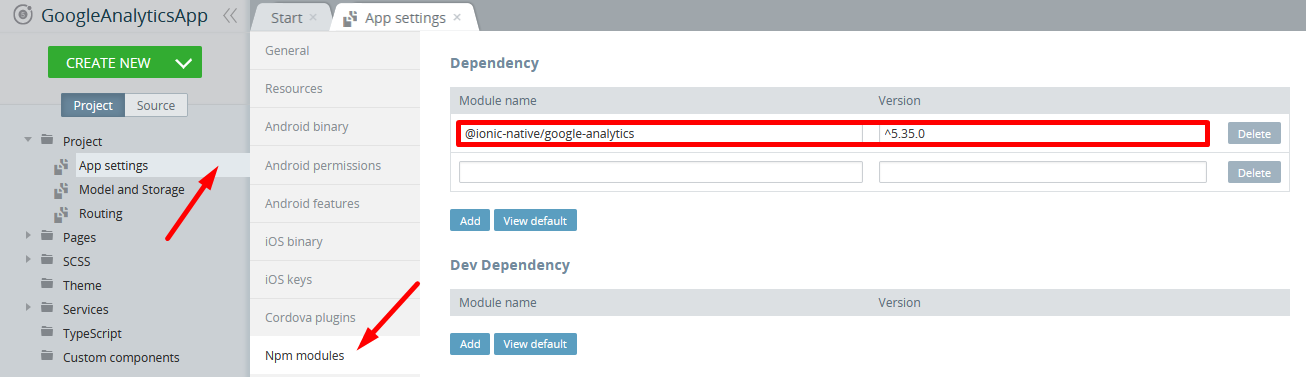Click the GoogleAnalyticsApp logo icon
Image resolution: width=1306 pixels, height=377 pixels.
[x=21, y=16]
